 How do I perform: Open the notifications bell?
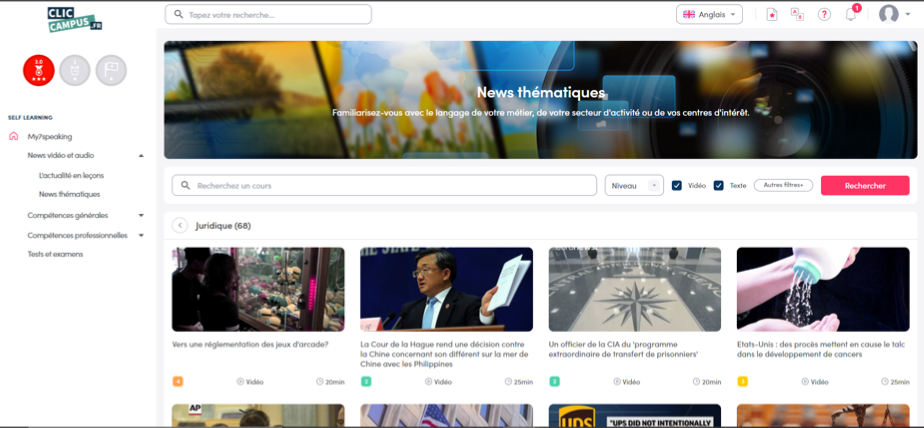click(x=851, y=14)
